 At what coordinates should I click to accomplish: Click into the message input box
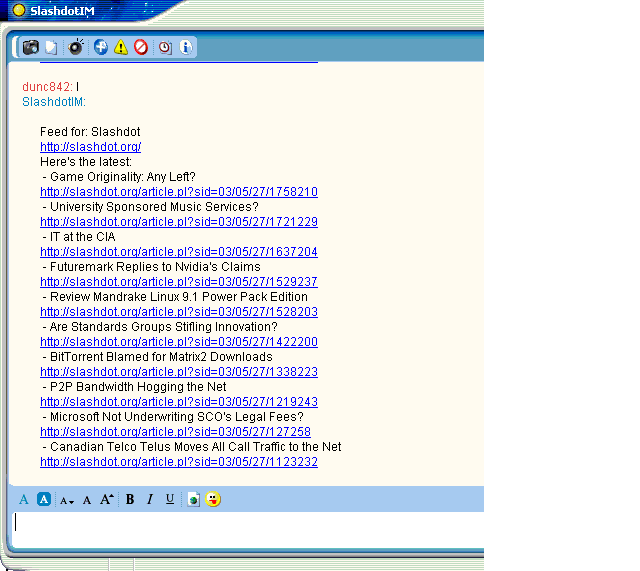247,529
